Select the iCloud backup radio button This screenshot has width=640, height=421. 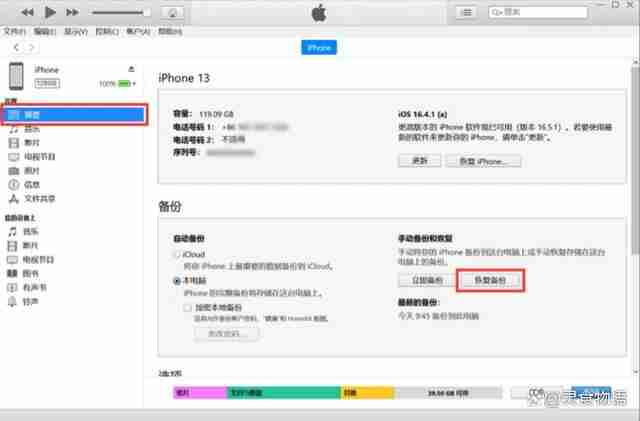click(x=176, y=254)
